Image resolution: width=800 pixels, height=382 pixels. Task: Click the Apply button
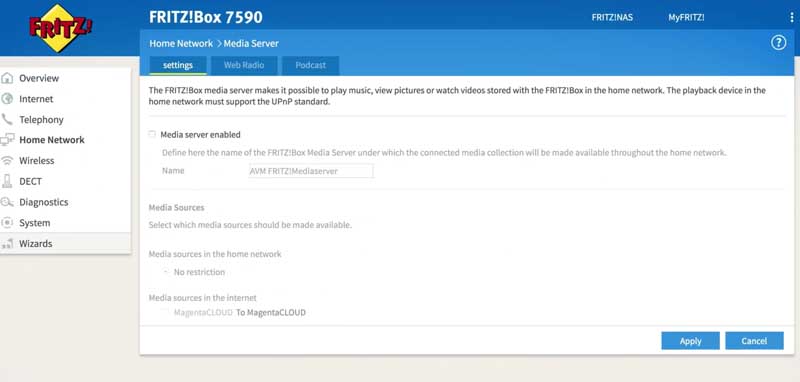pyautogui.click(x=690, y=341)
